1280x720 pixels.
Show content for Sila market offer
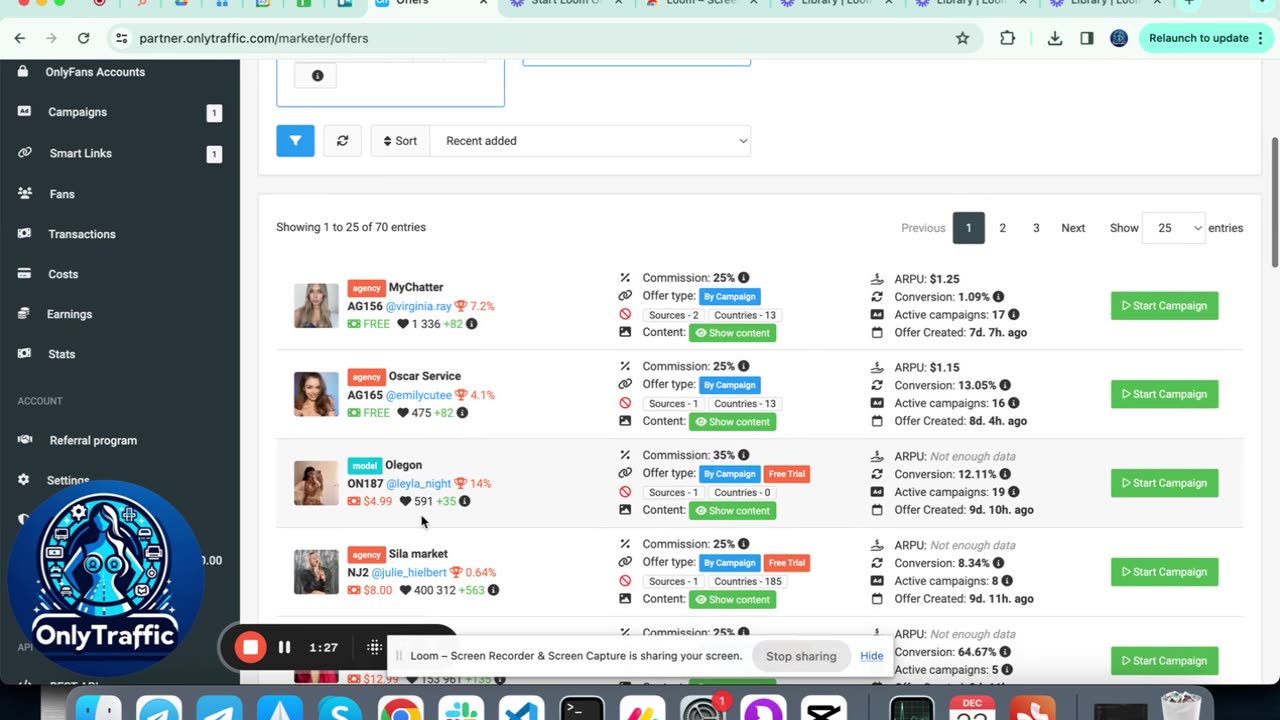[x=732, y=600]
